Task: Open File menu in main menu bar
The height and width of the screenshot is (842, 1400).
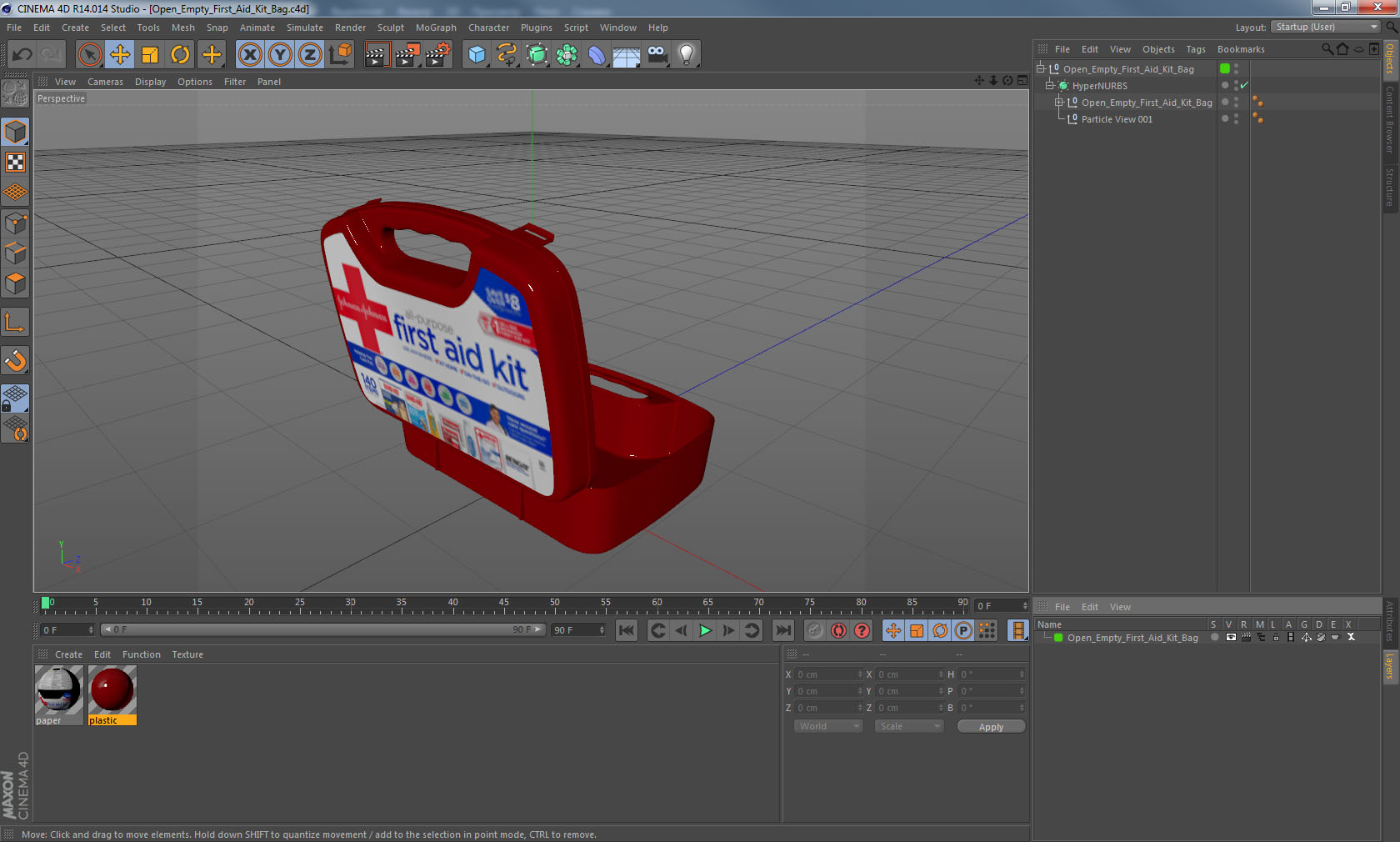Action: pyautogui.click(x=14, y=28)
